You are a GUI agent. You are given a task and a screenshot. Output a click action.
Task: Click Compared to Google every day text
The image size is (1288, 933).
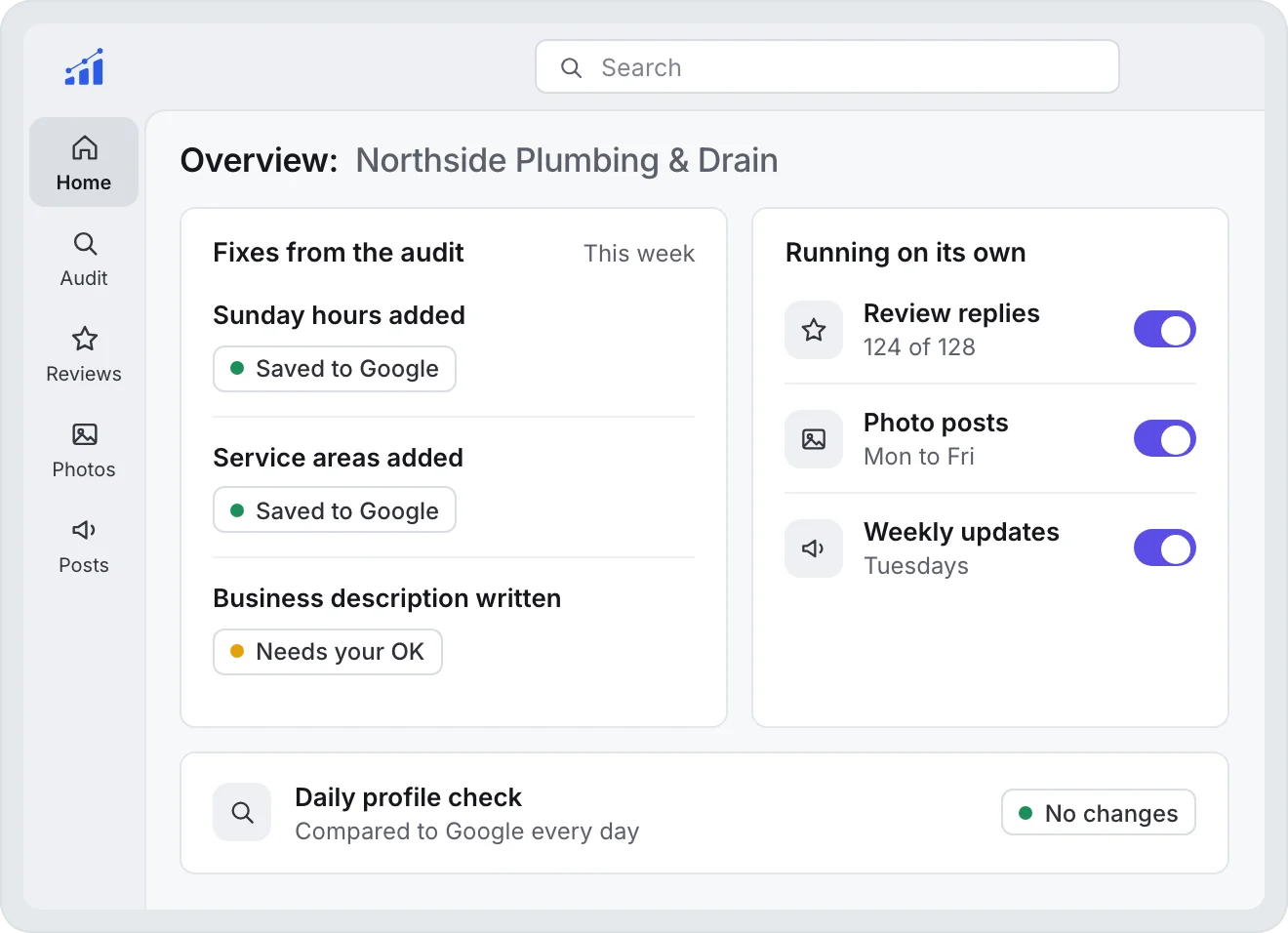[467, 832]
